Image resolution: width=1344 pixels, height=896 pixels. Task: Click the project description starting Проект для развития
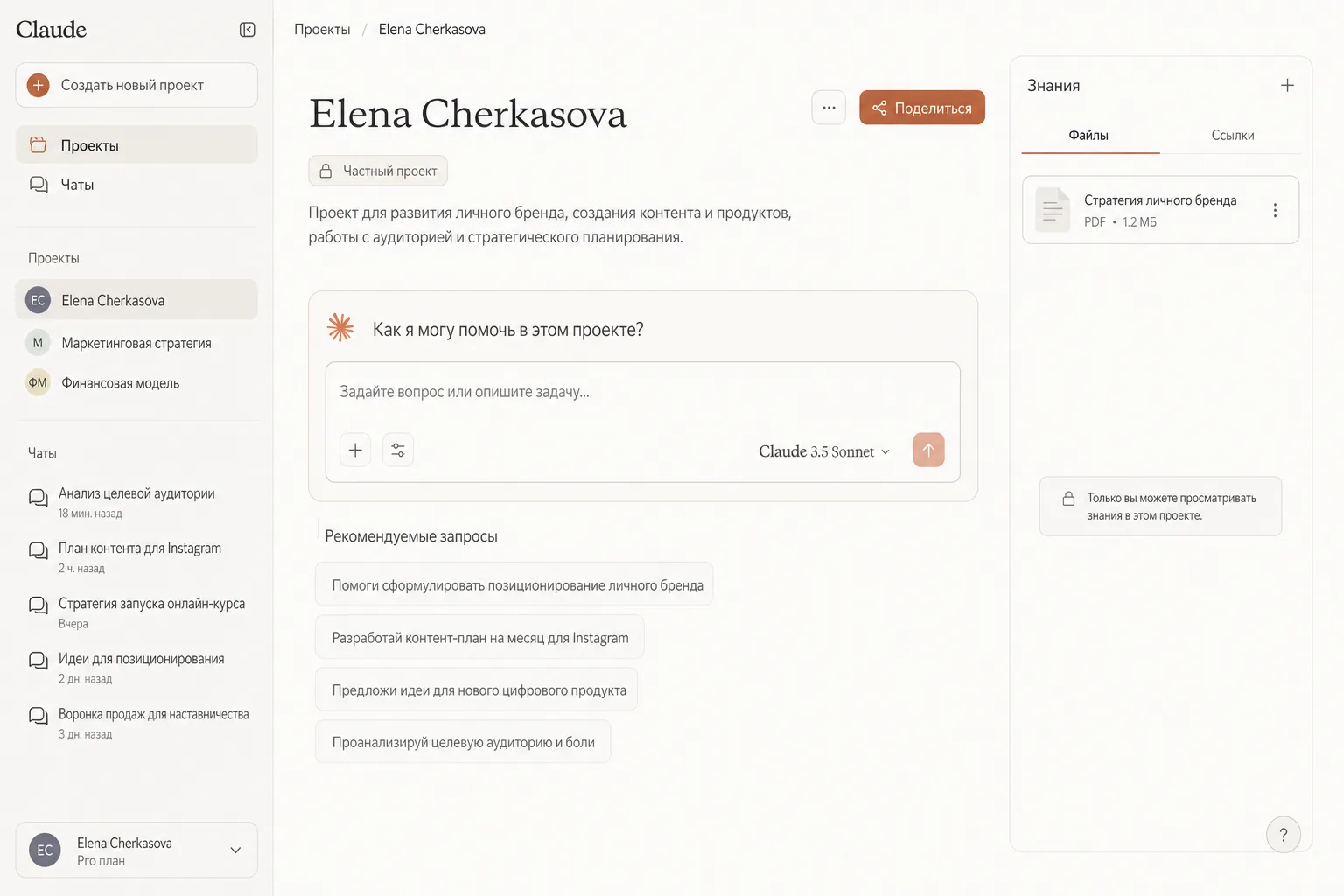[550, 225]
